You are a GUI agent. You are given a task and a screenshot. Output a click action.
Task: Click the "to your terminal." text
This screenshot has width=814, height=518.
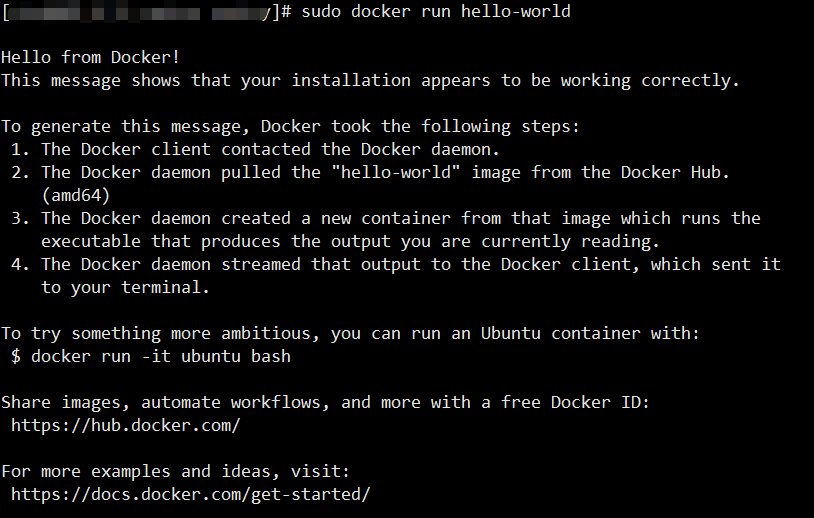pyautogui.click(x=126, y=287)
